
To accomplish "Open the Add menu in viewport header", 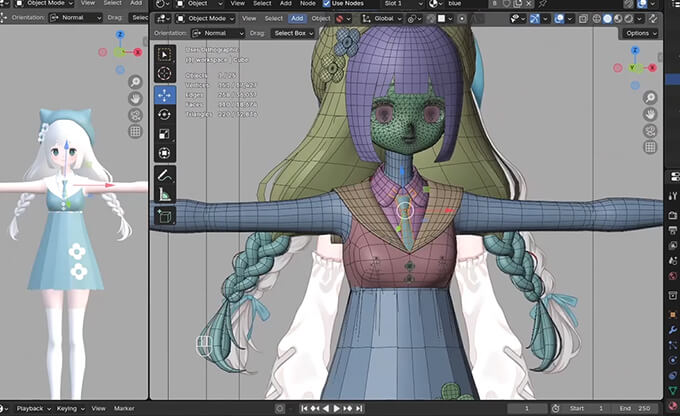I will pyautogui.click(x=298, y=18).
